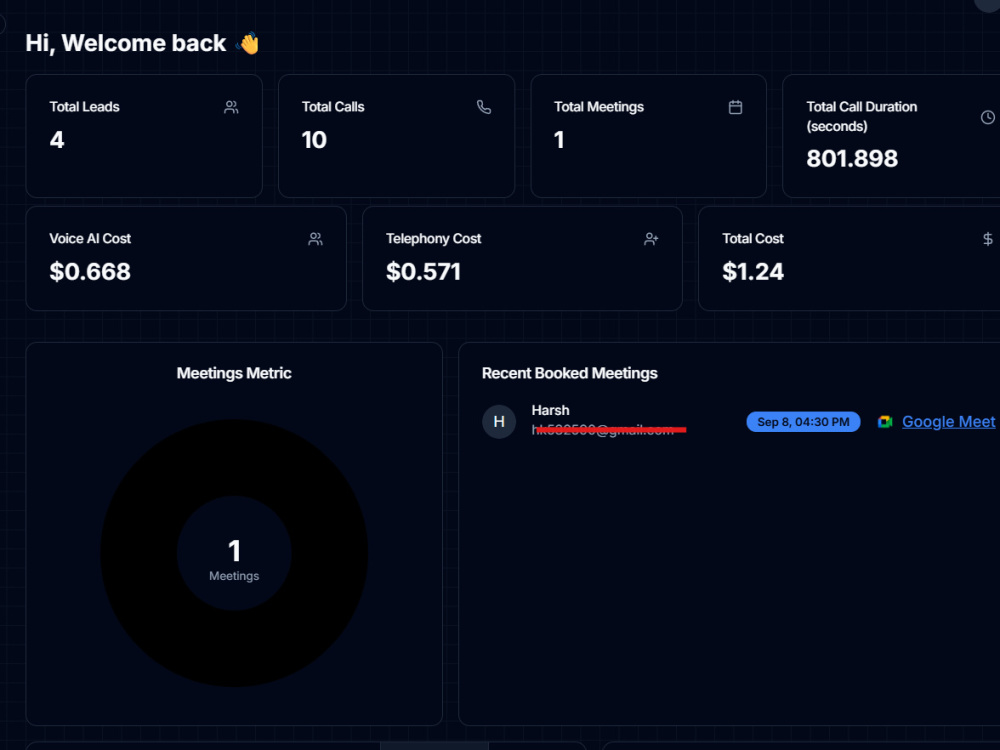The width and height of the screenshot is (1000, 750).
Task: Click the calendar icon in Total Meetings card
Action: (x=735, y=107)
